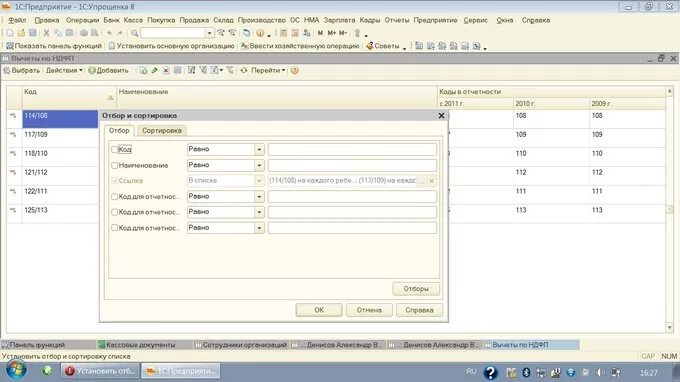The height and width of the screenshot is (382, 680).
Task: Click the New document toolbar icon
Action: (x=10, y=33)
